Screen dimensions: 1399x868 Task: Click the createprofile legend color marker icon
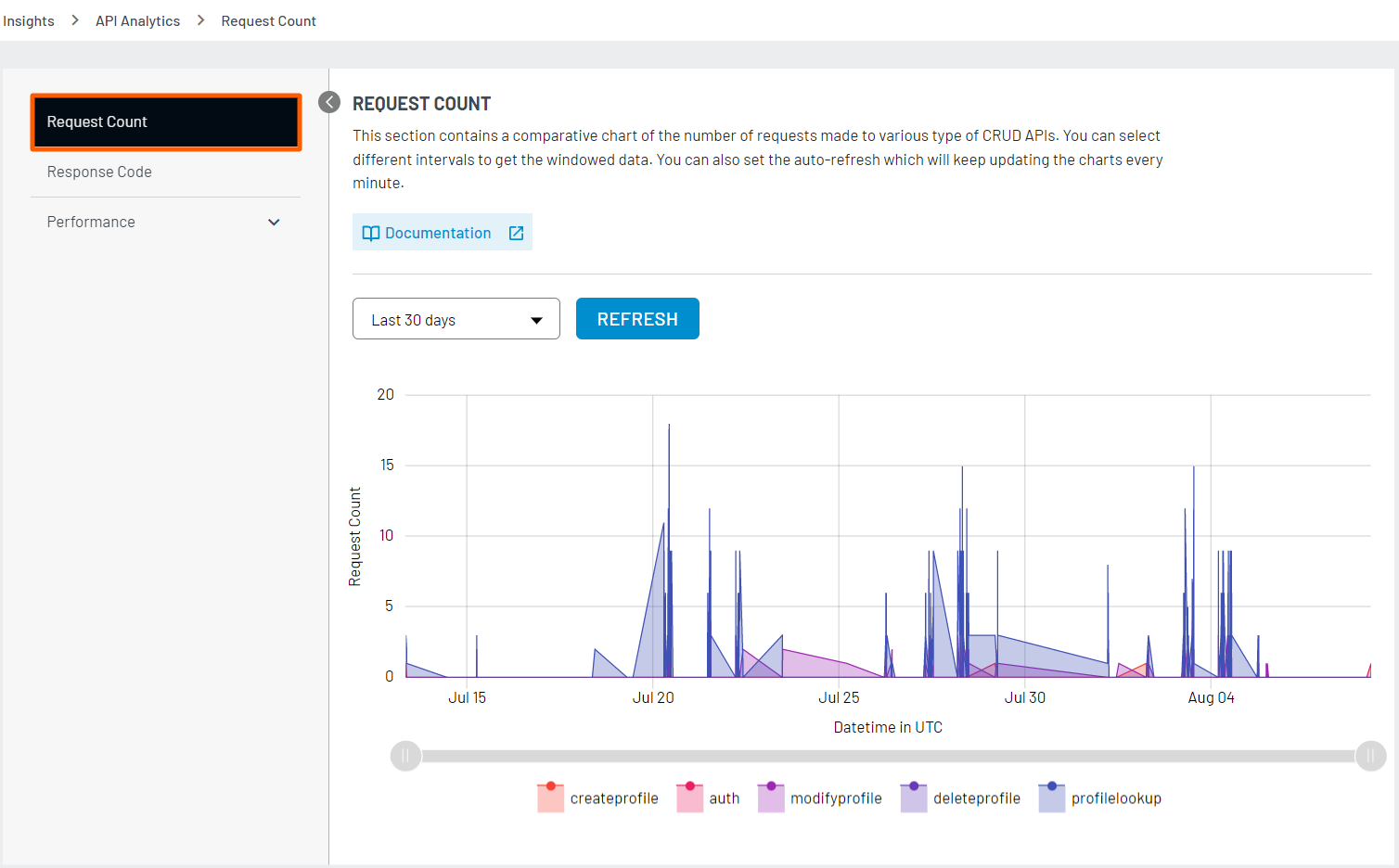(x=549, y=797)
